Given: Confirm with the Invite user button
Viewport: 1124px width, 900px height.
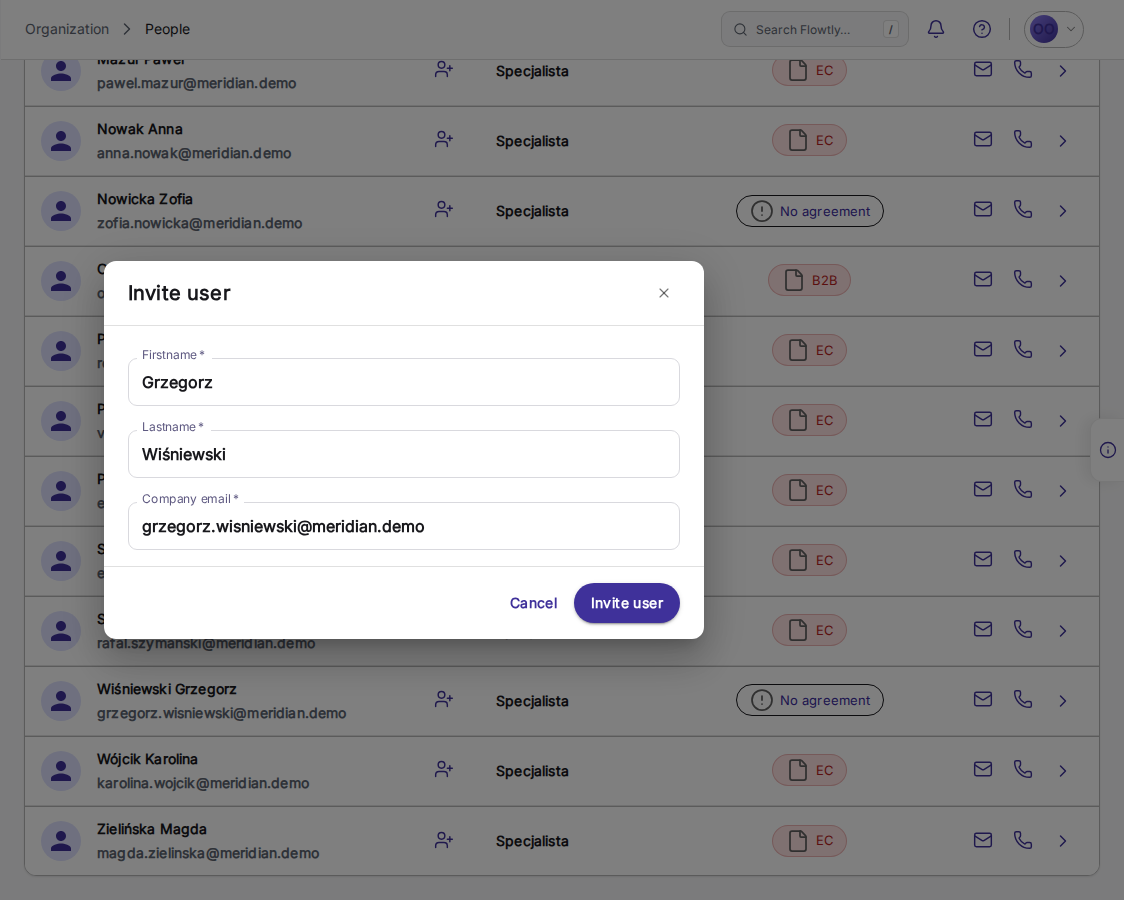Looking at the screenshot, I should pyautogui.click(x=627, y=603).
